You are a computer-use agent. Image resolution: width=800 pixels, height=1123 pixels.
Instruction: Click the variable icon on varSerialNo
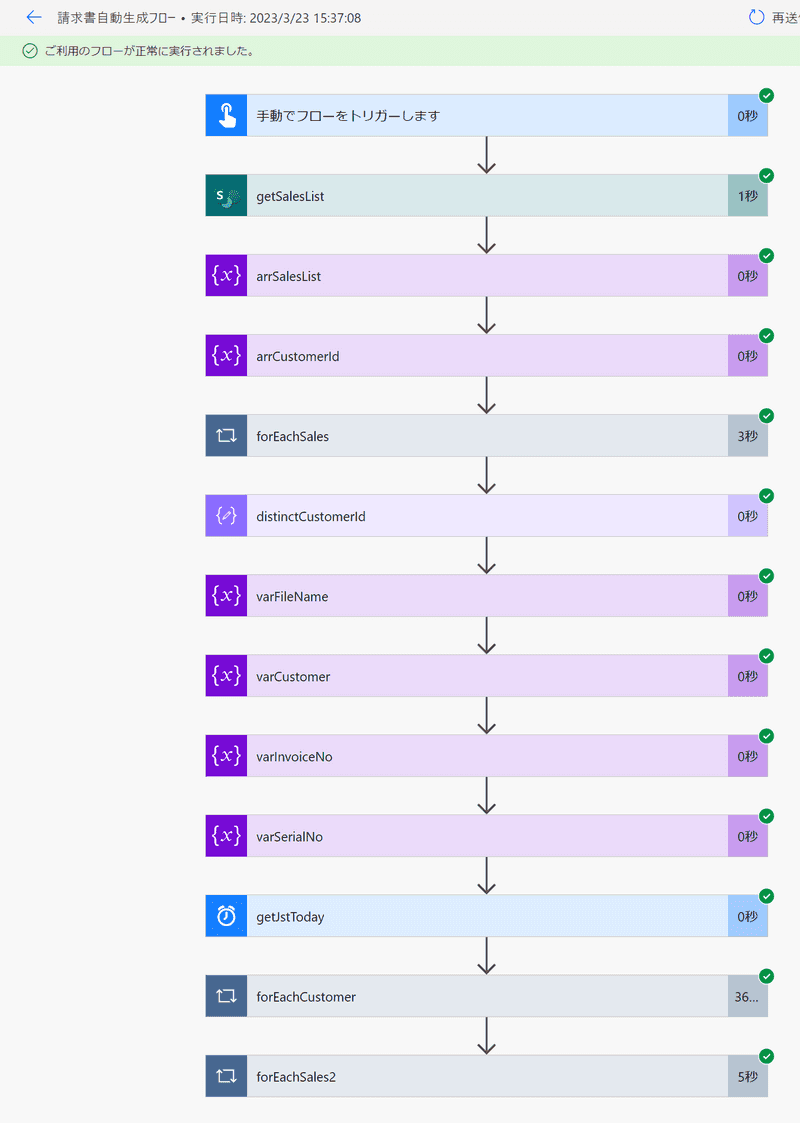tap(226, 836)
